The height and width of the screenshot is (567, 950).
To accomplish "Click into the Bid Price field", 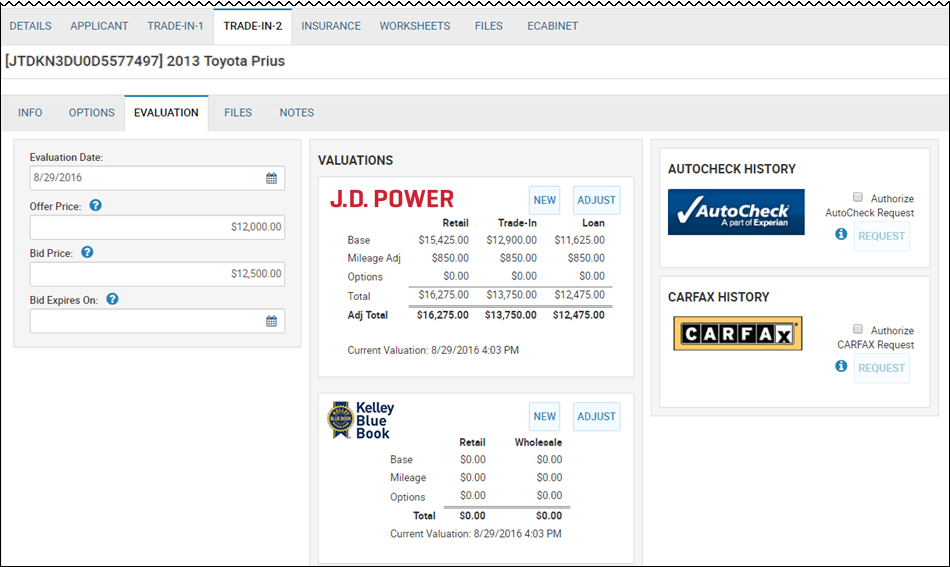I will 157,274.
